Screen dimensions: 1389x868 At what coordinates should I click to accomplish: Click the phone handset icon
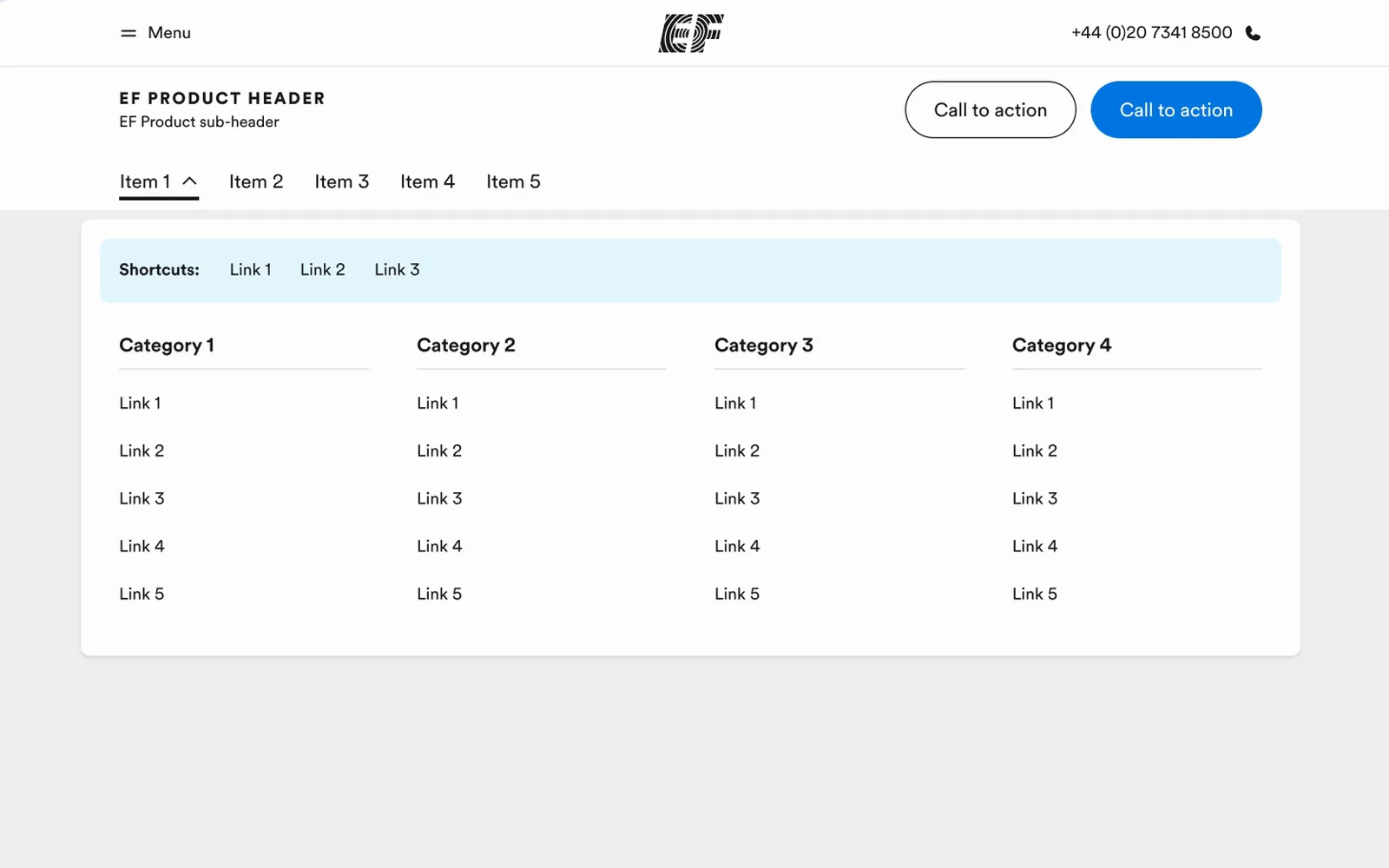pos(1253,33)
